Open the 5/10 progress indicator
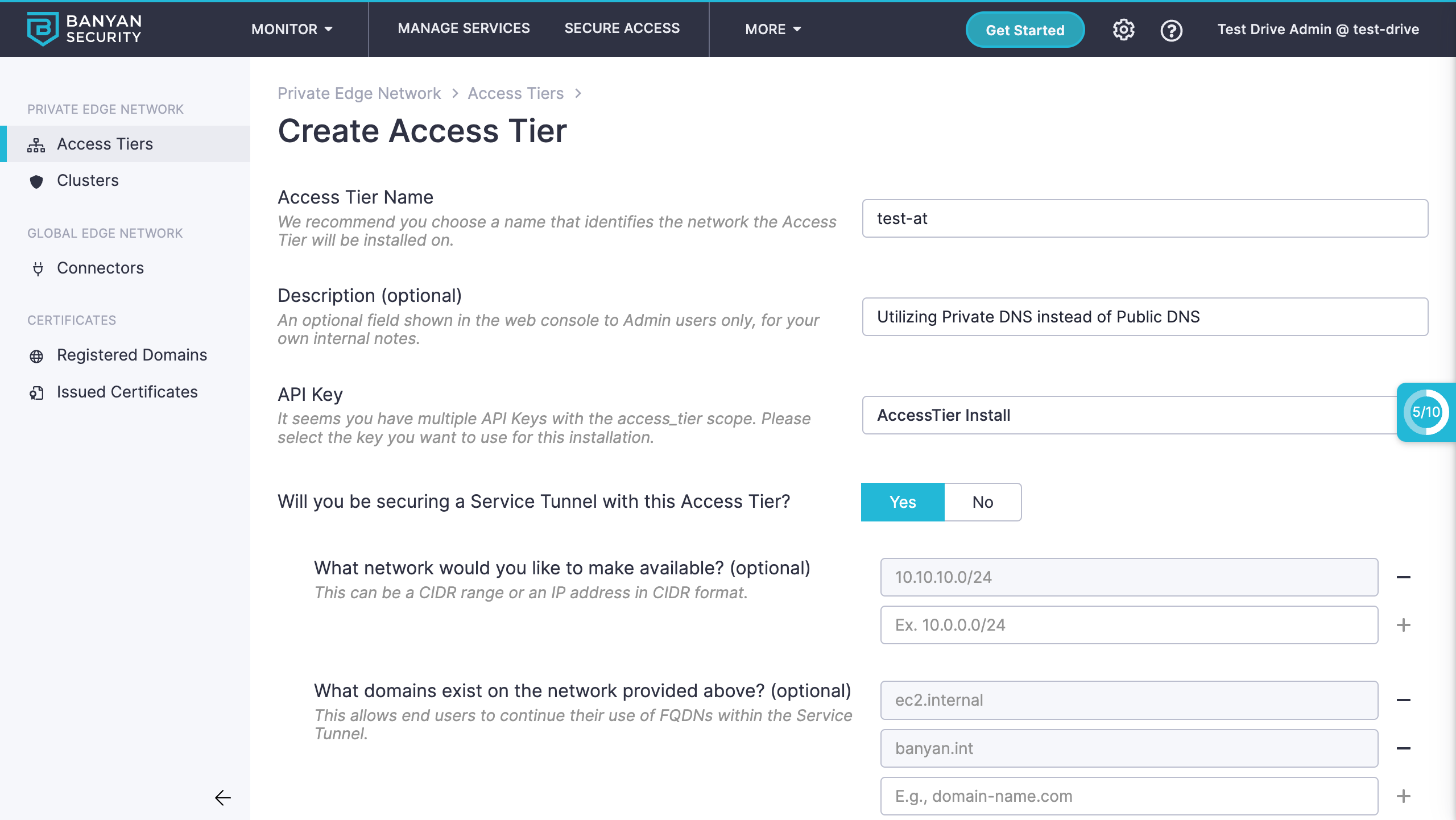The height and width of the screenshot is (820, 1456). point(1426,412)
